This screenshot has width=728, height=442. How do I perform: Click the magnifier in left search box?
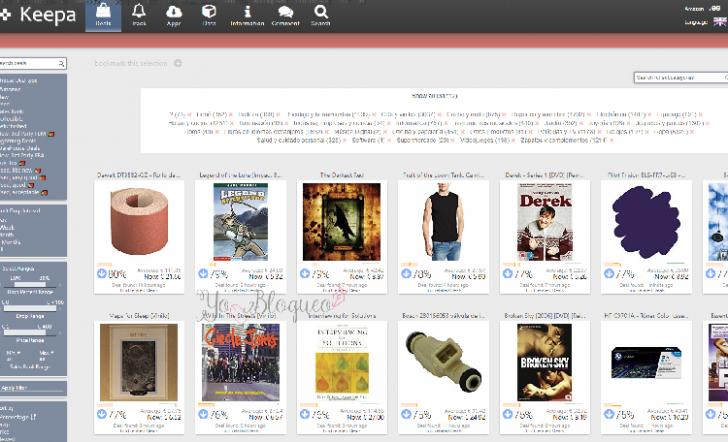61,64
